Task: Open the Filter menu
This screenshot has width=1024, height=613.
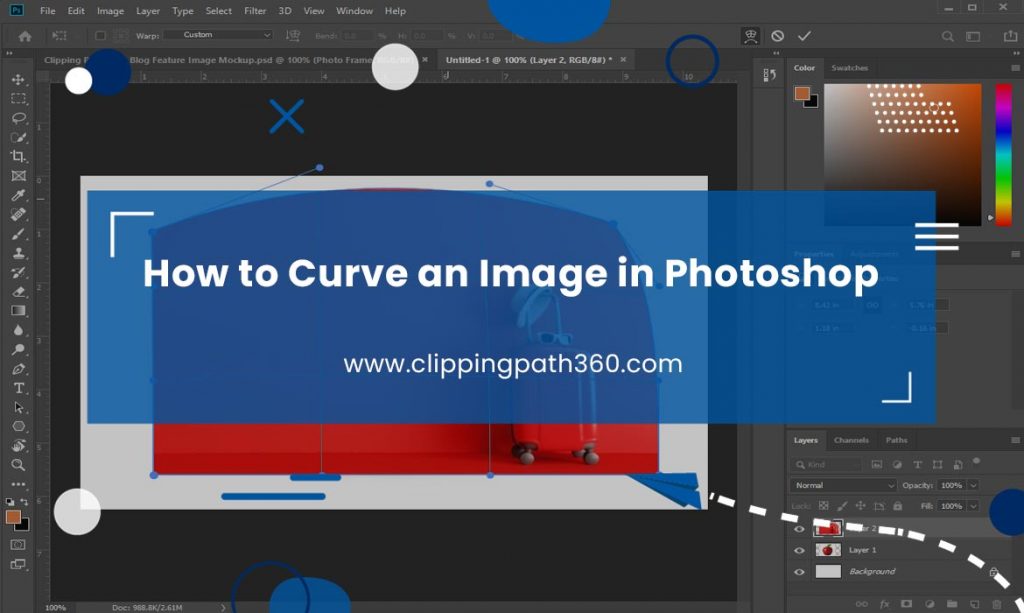Action: pos(255,11)
